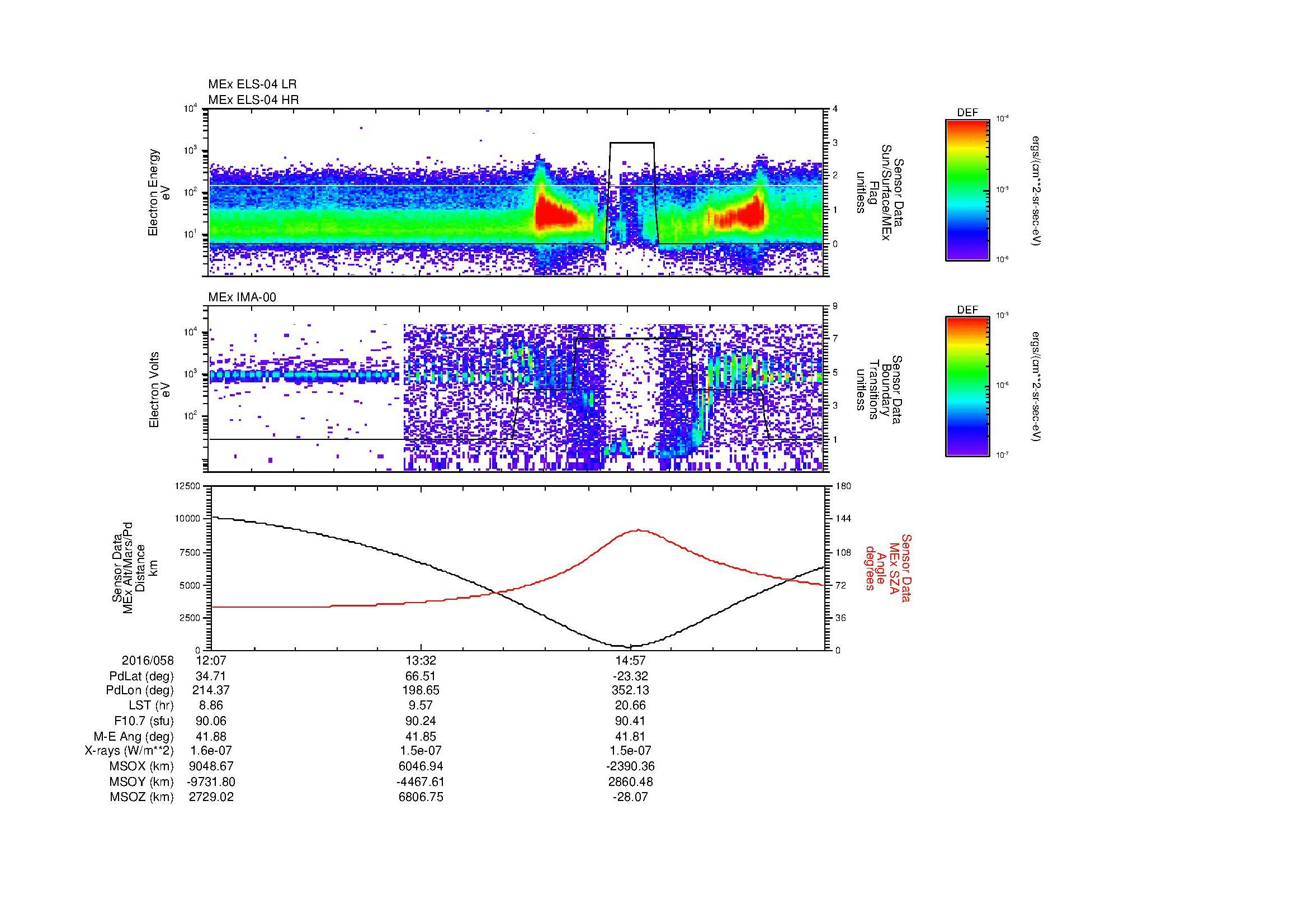Select MSOX value 9048.67
This screenshot has width=1308, height=924.
(x=211, y=766)
